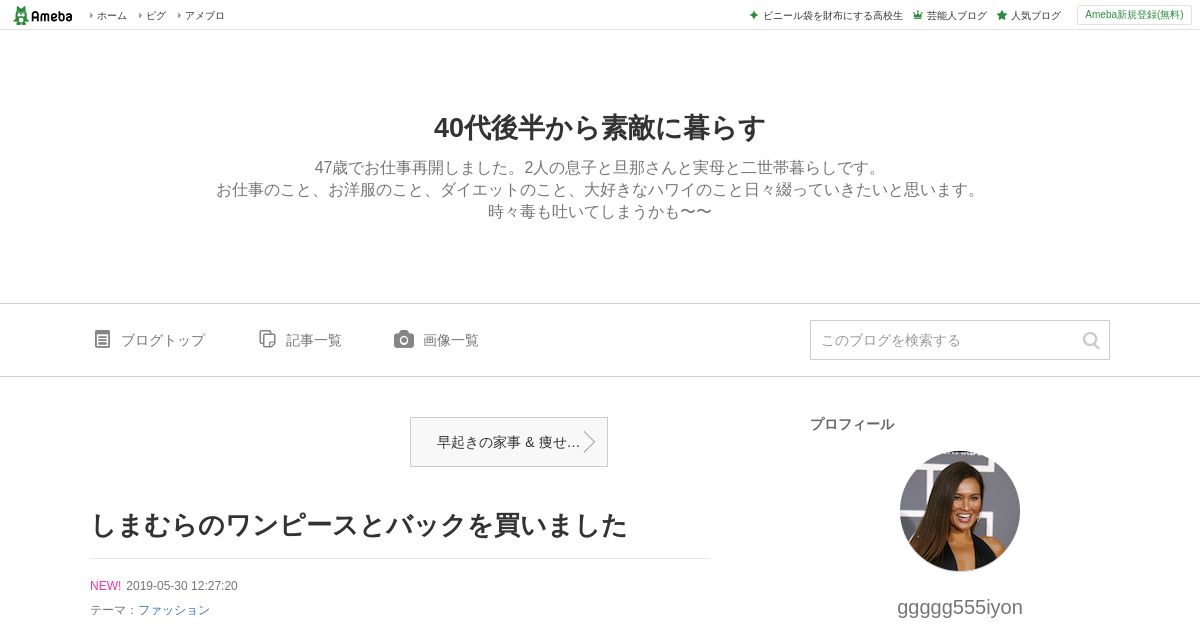This screenshot has height=630, width=1200.
Task: Open post title しまむらのワンピースとバックを買いました
Action: pyautogui.click(x=359, y=525)
